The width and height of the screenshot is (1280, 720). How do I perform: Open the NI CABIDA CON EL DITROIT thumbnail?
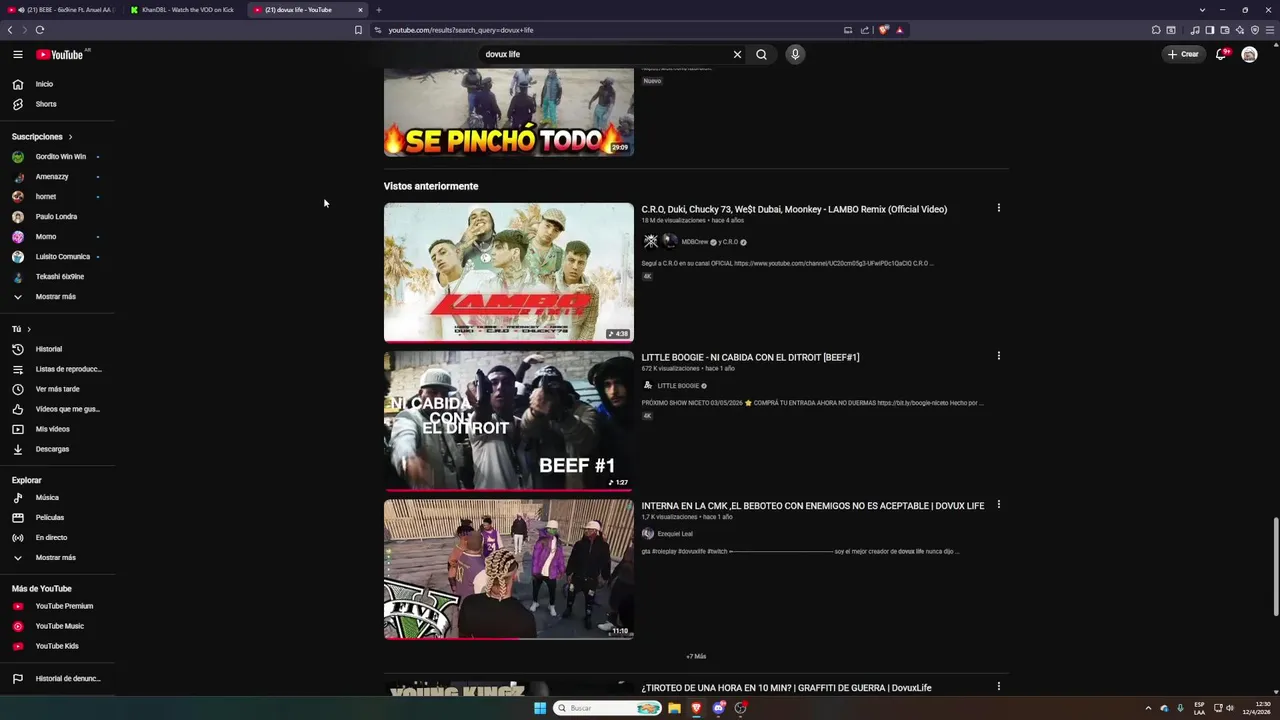pyautogui.click(x=508, y=421)
